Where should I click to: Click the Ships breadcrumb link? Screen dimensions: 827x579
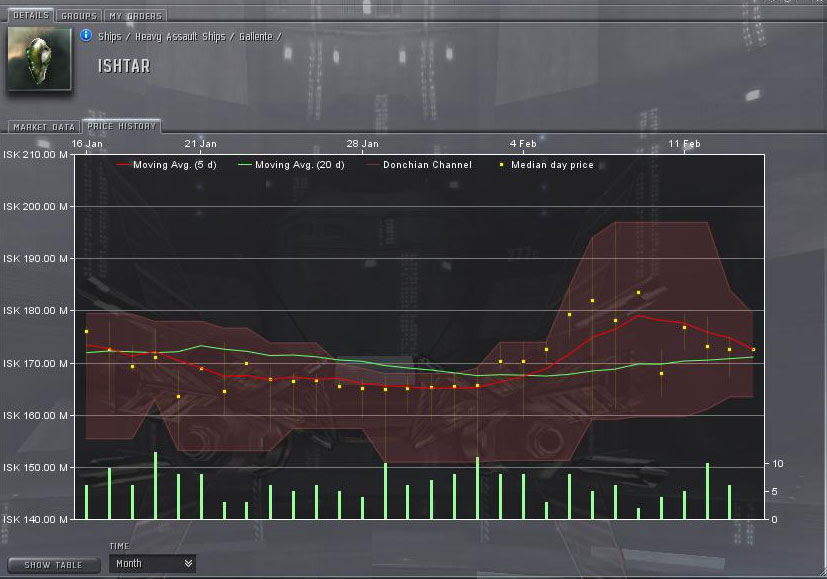pos(110,36)
